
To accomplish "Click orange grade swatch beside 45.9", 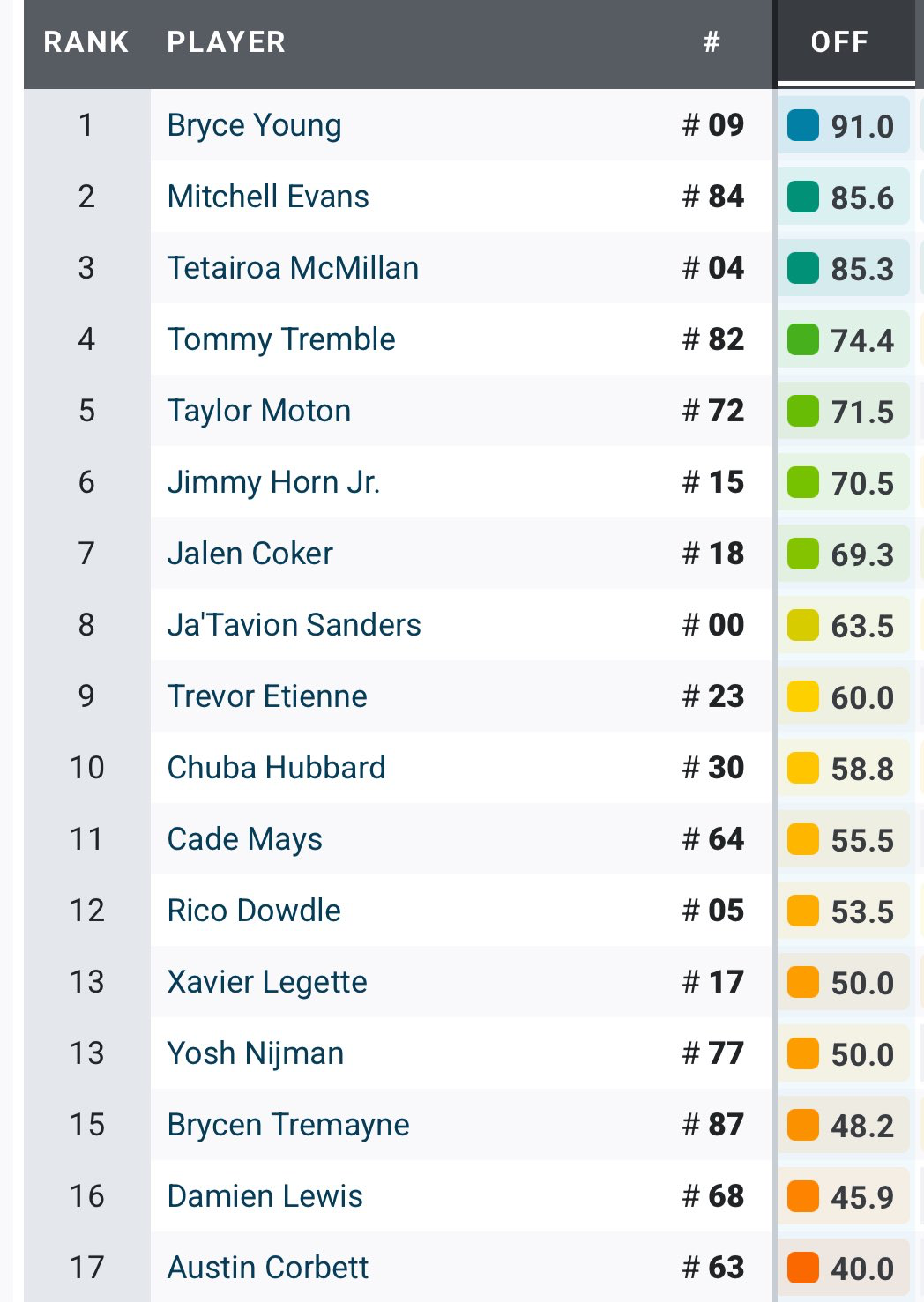I will coord(802,1197).
